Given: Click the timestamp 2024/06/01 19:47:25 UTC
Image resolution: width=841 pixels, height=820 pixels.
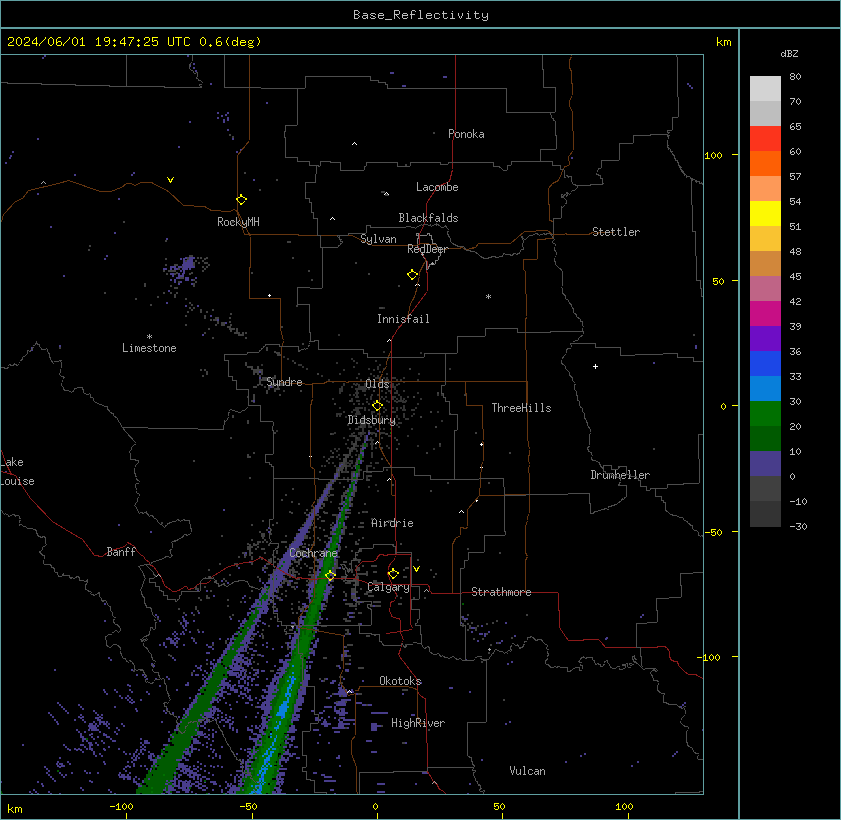Looking at the screenshot, I should pos(98,42).
